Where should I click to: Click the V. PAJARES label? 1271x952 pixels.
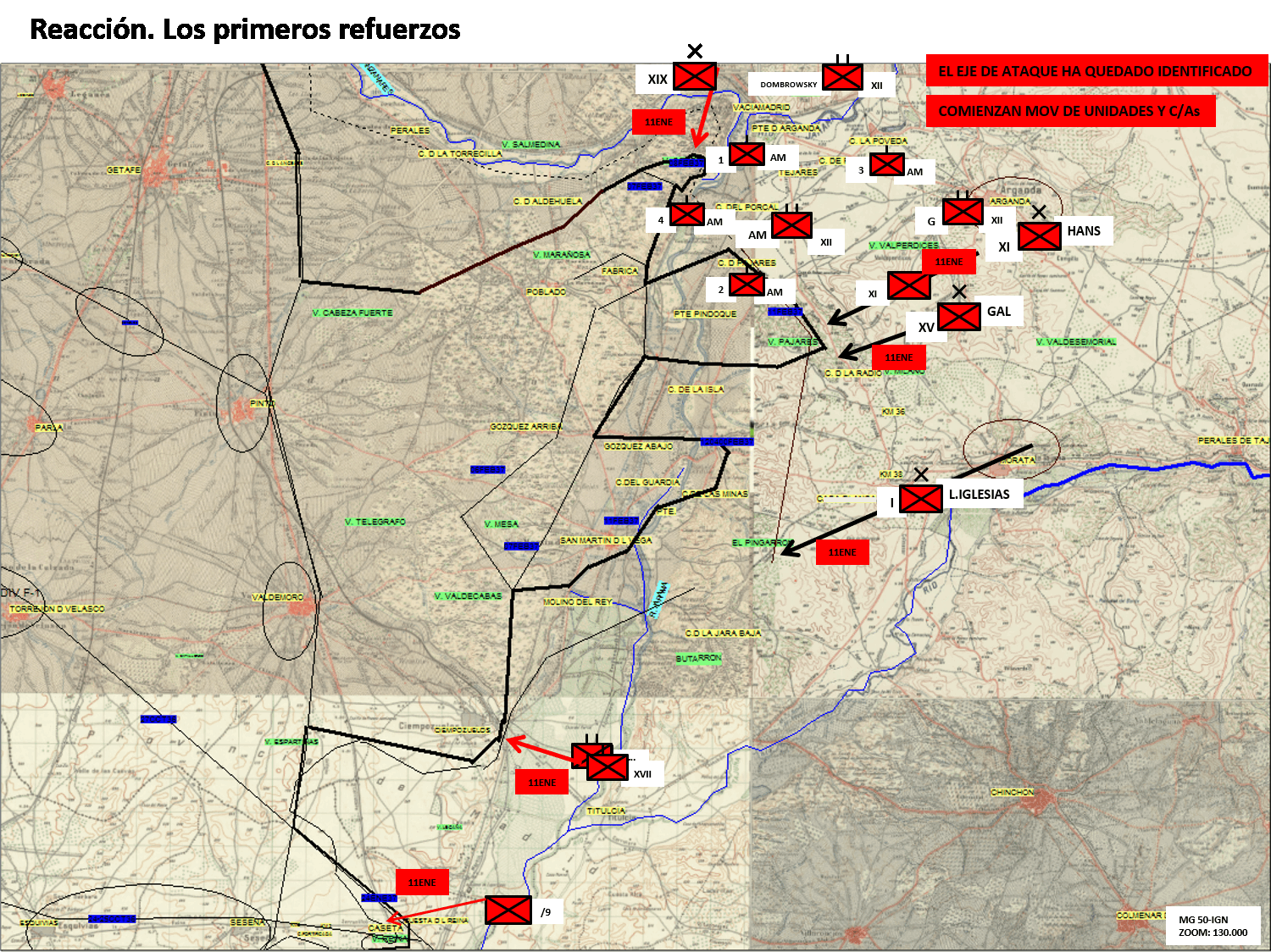793,341
